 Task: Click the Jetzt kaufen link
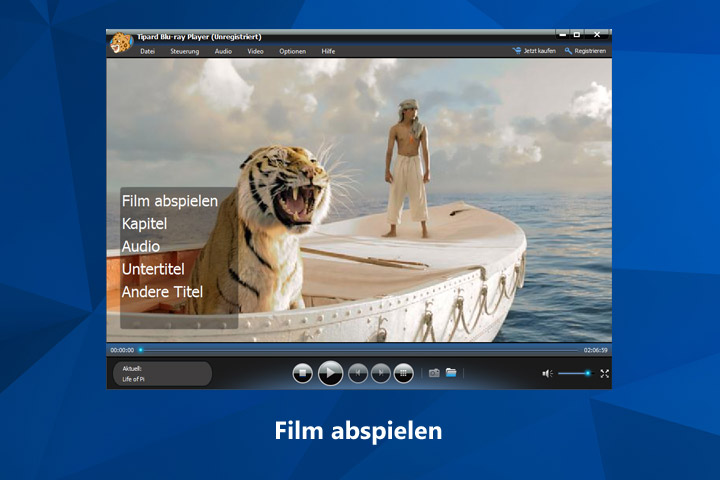point(540,51)
